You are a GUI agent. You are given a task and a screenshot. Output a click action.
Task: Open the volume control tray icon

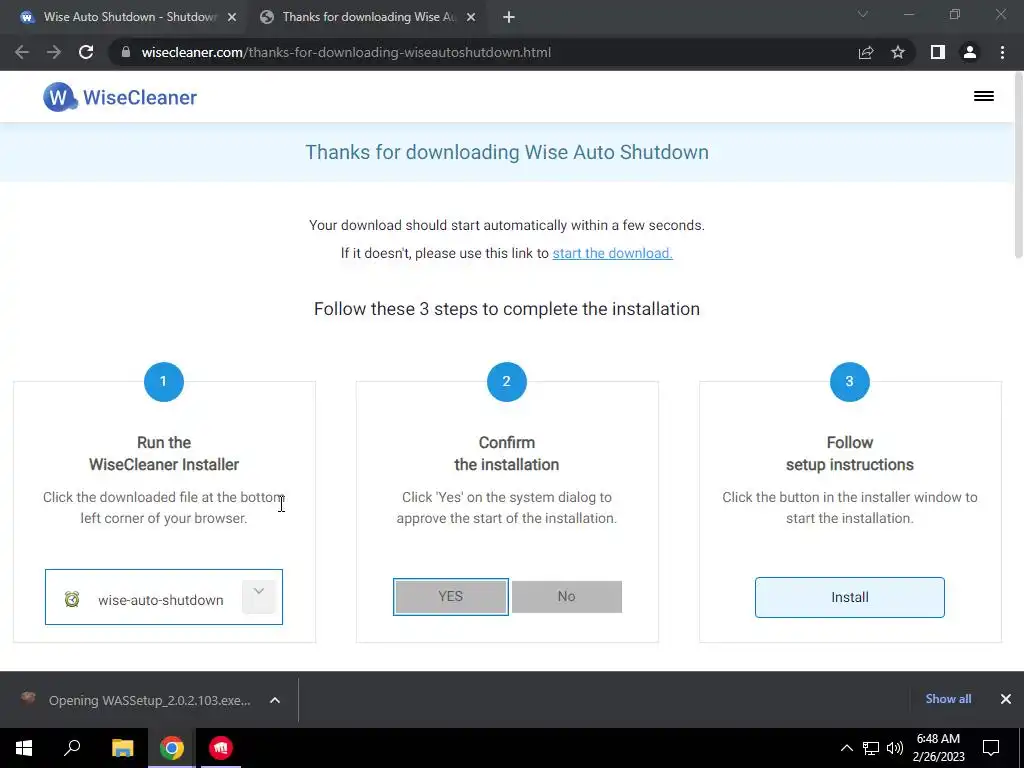click(x=895, y=748)
